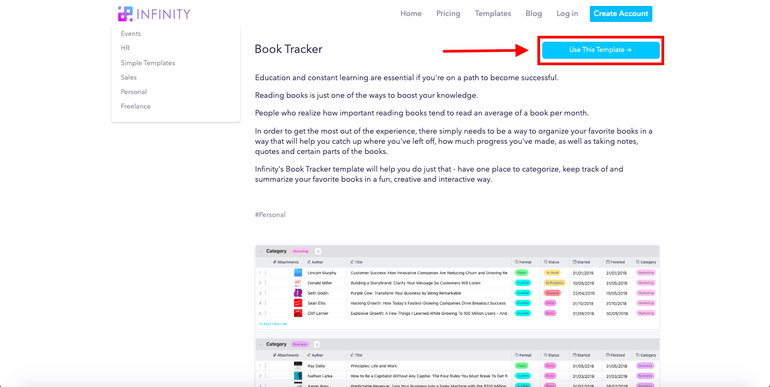Viewport: 770px width, 387px height.
Task: Select Freelance category in sidebar
Action: click(x=136, y=106)
